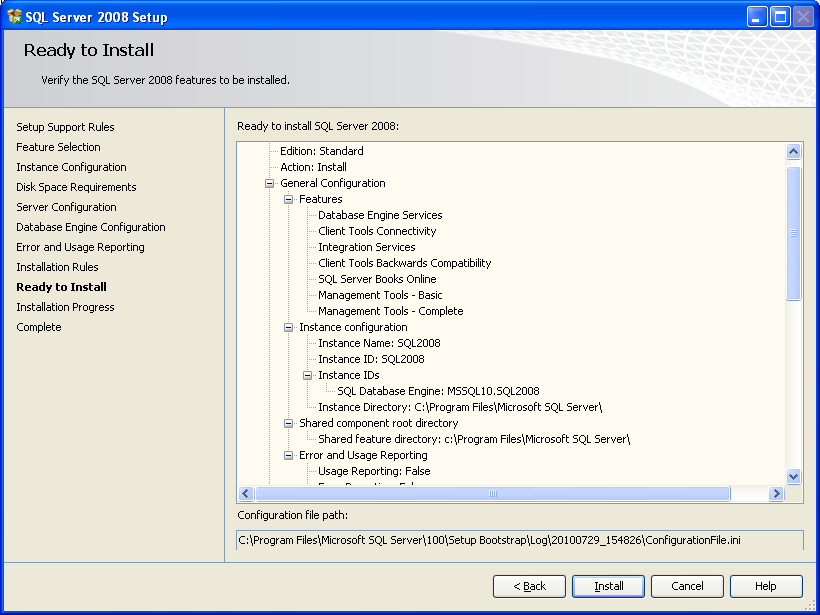The height and width of the screenshot is (615, 820).
Task: Select Usage Reporting: False row
Action: pyautogui.click(x=374, y=471)
